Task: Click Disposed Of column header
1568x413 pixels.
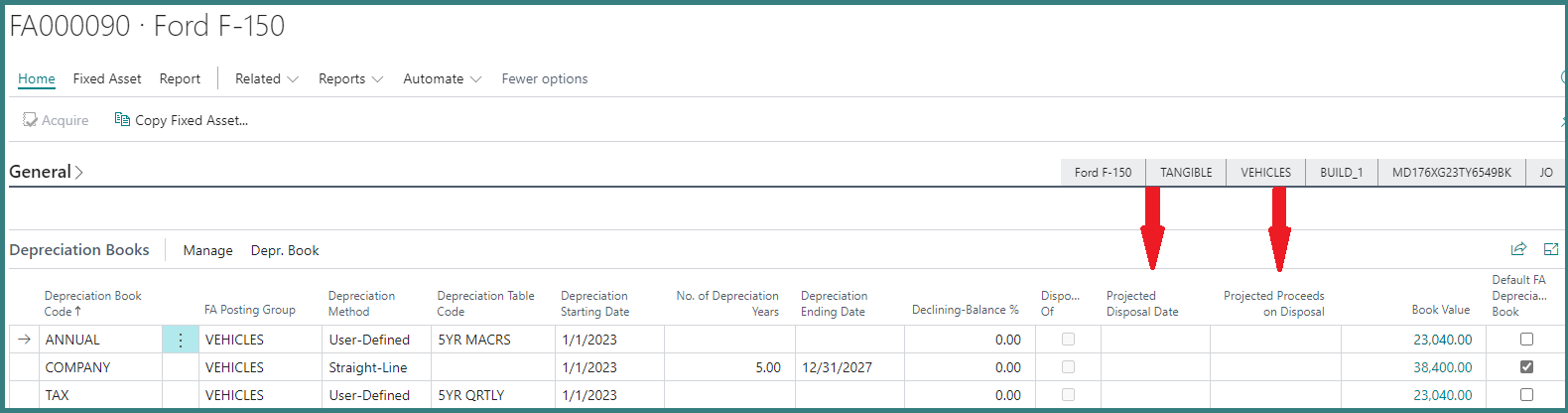Action: pos(1060,303)
